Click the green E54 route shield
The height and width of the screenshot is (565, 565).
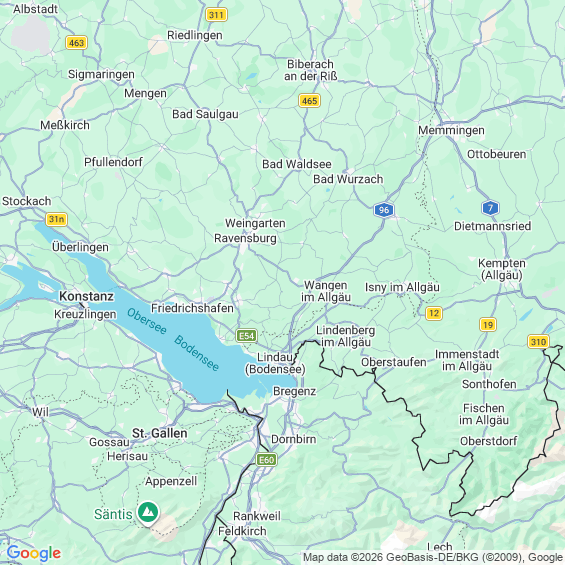pos(246,336)
